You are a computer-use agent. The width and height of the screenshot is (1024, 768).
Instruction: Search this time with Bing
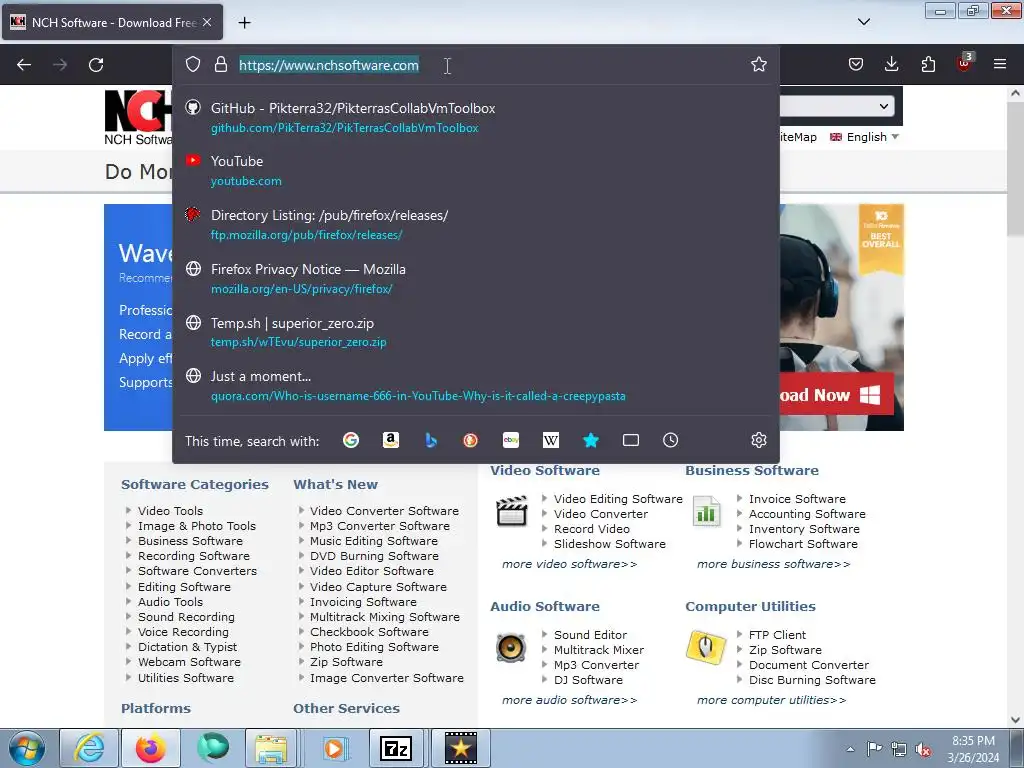coord(431,440)
